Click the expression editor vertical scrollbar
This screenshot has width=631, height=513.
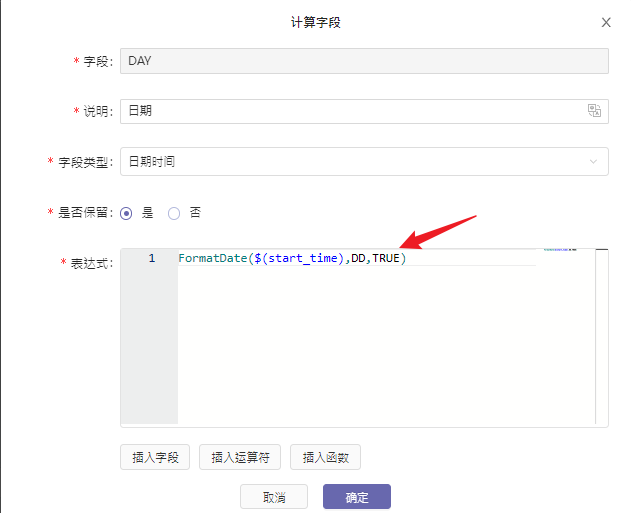coord(602,336)
